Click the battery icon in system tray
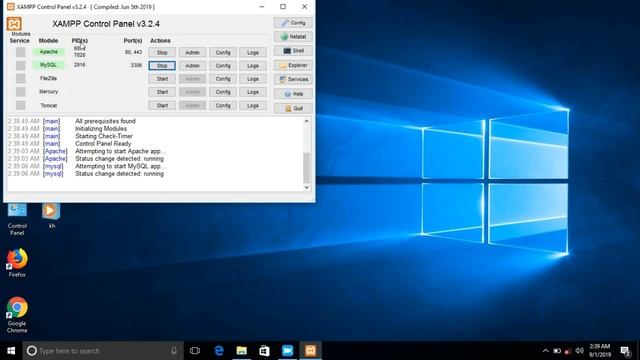 pos(557,351)
